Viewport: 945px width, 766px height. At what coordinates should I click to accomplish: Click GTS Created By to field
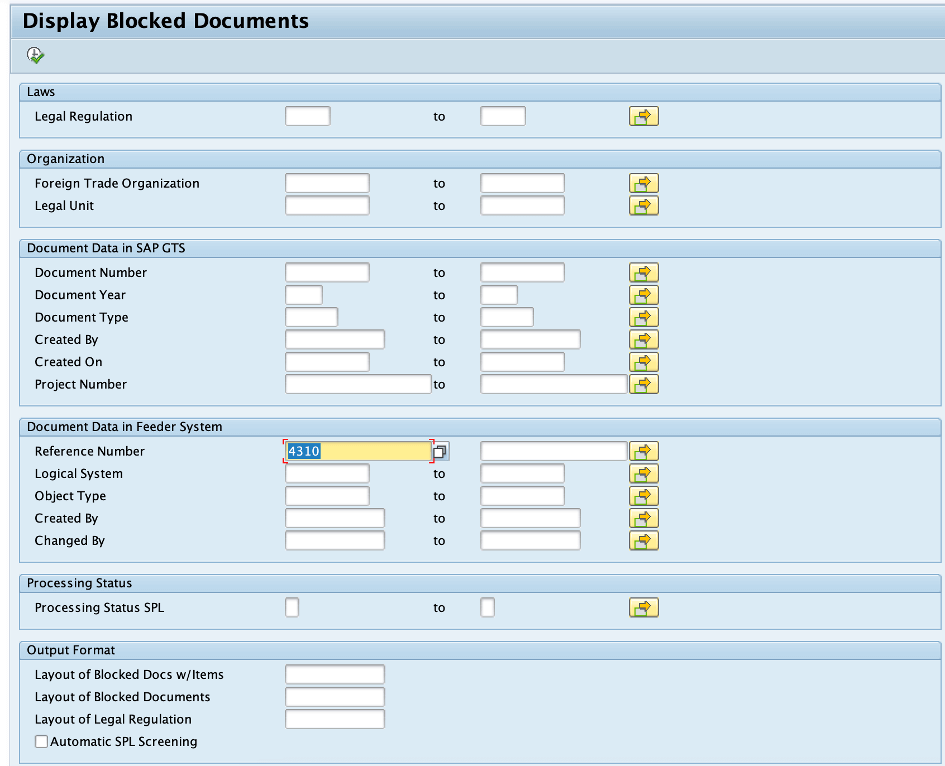[530, 339]
